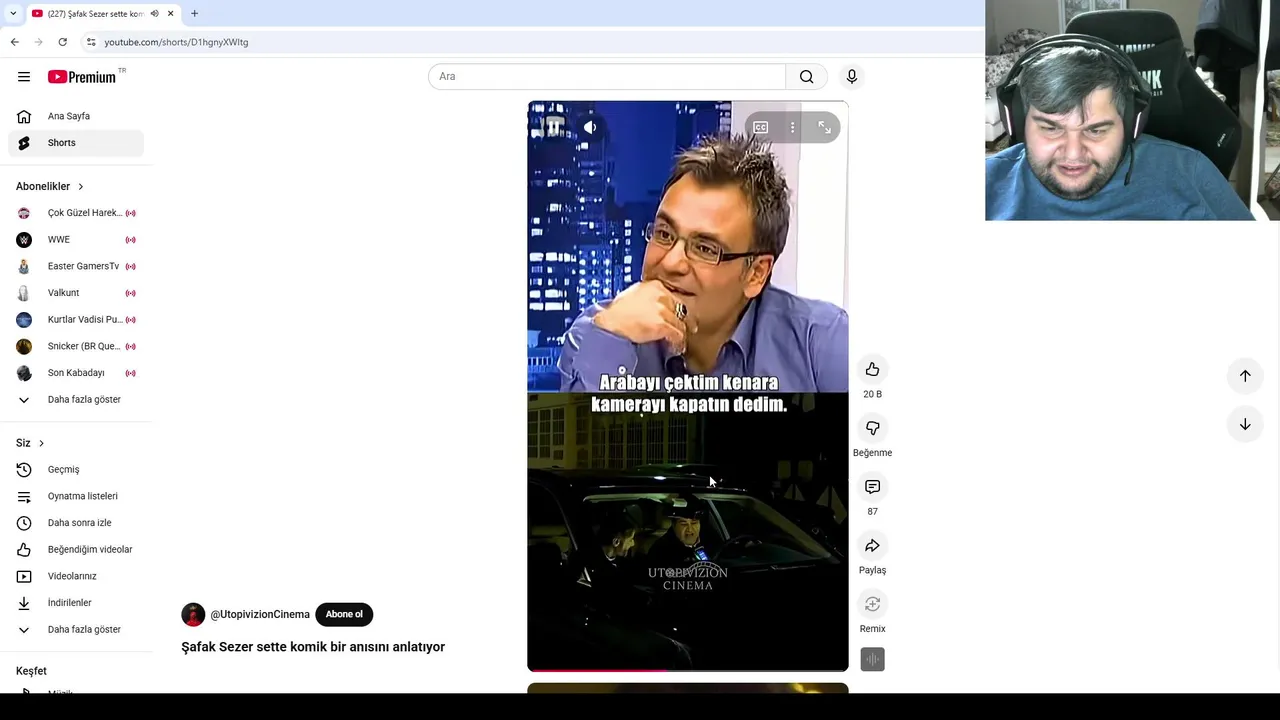Go to previous Short with up arrow
Screen dimensions: 1280x720
(x=1245, y=376)
